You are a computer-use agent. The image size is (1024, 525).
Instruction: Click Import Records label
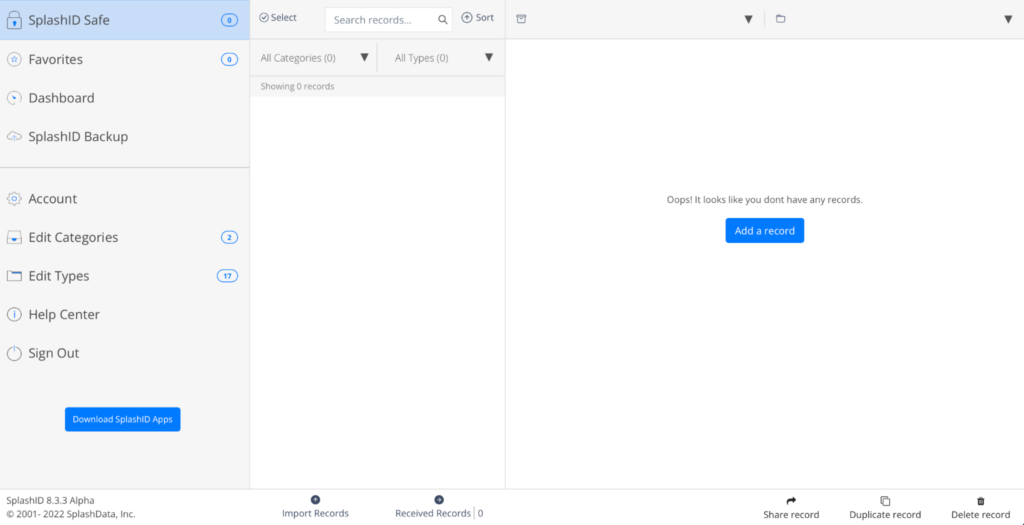pos(315,514)
